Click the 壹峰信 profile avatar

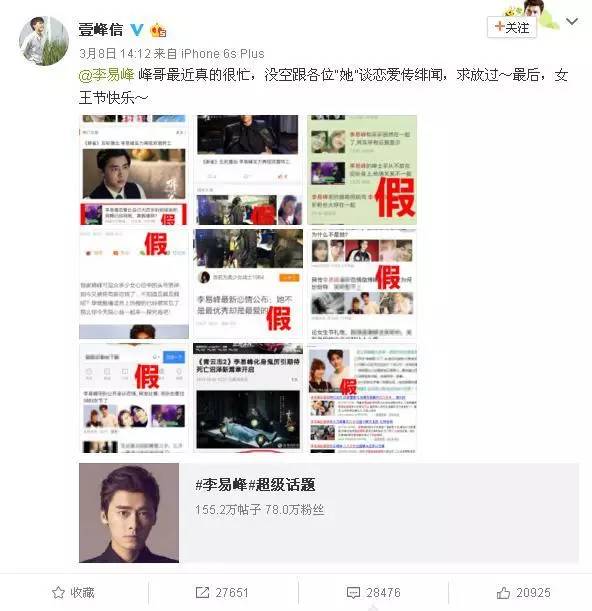coord(44,41)
